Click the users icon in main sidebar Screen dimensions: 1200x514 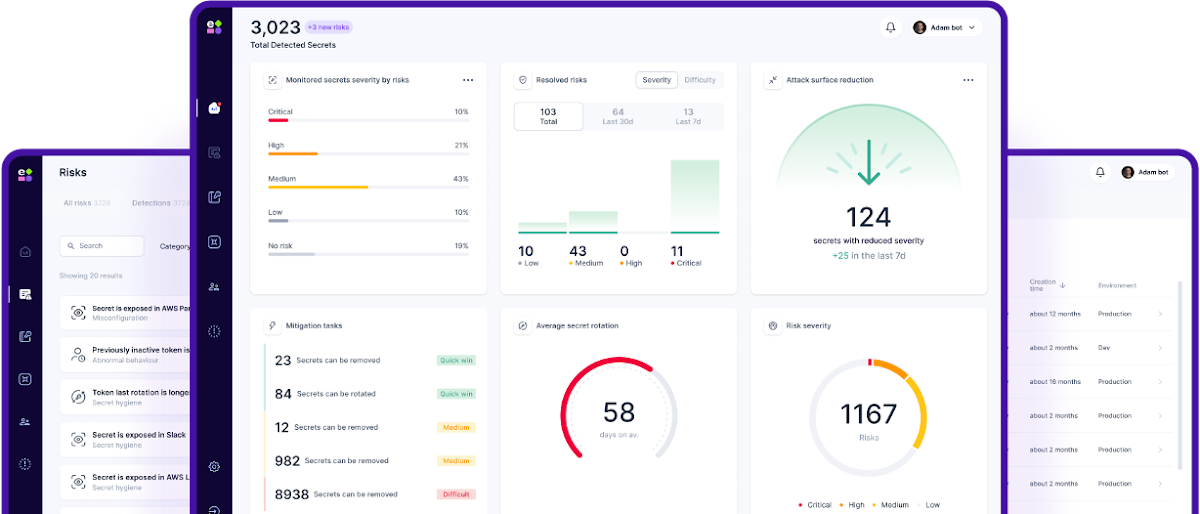click(214, 287)
